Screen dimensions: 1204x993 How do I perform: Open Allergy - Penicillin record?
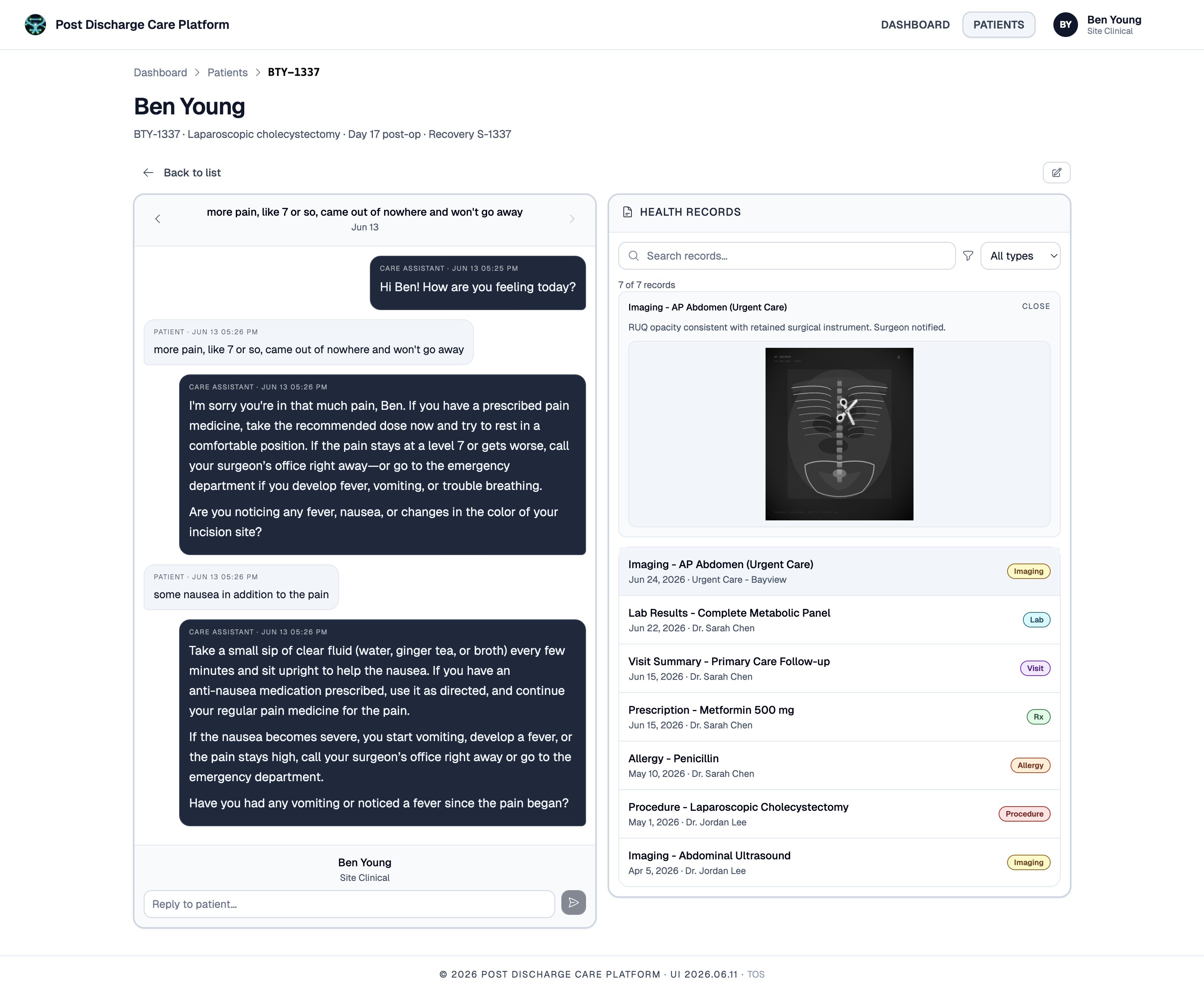pyautogui.click(x=839, y=766)
